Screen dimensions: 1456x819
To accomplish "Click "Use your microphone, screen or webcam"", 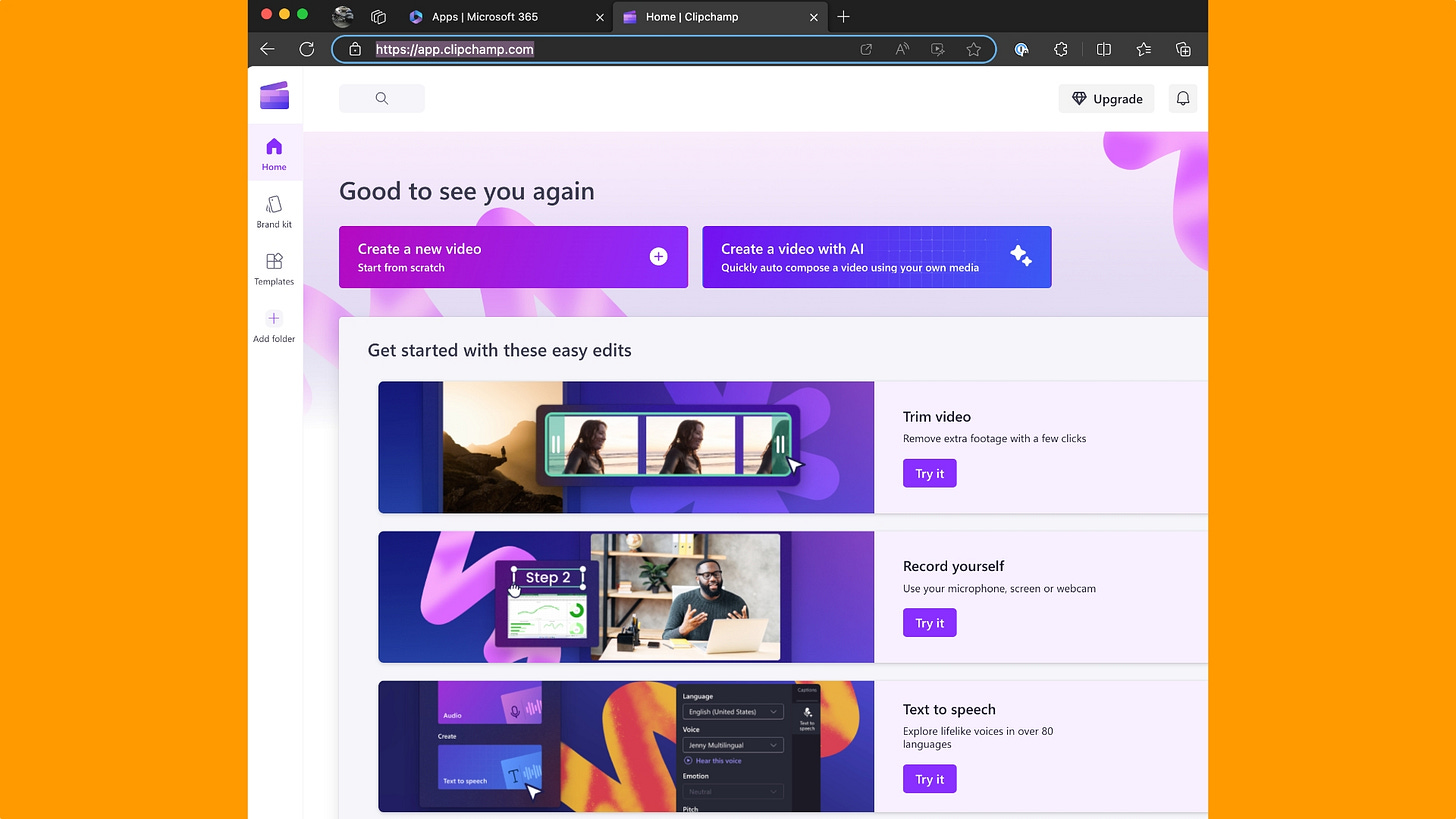I will tap(999, 588).
